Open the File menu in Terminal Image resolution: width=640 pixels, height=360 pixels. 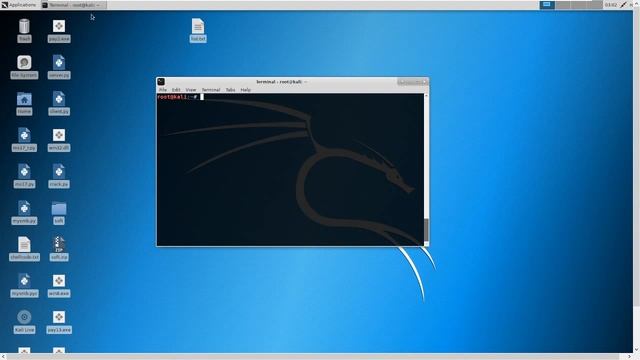162,90
